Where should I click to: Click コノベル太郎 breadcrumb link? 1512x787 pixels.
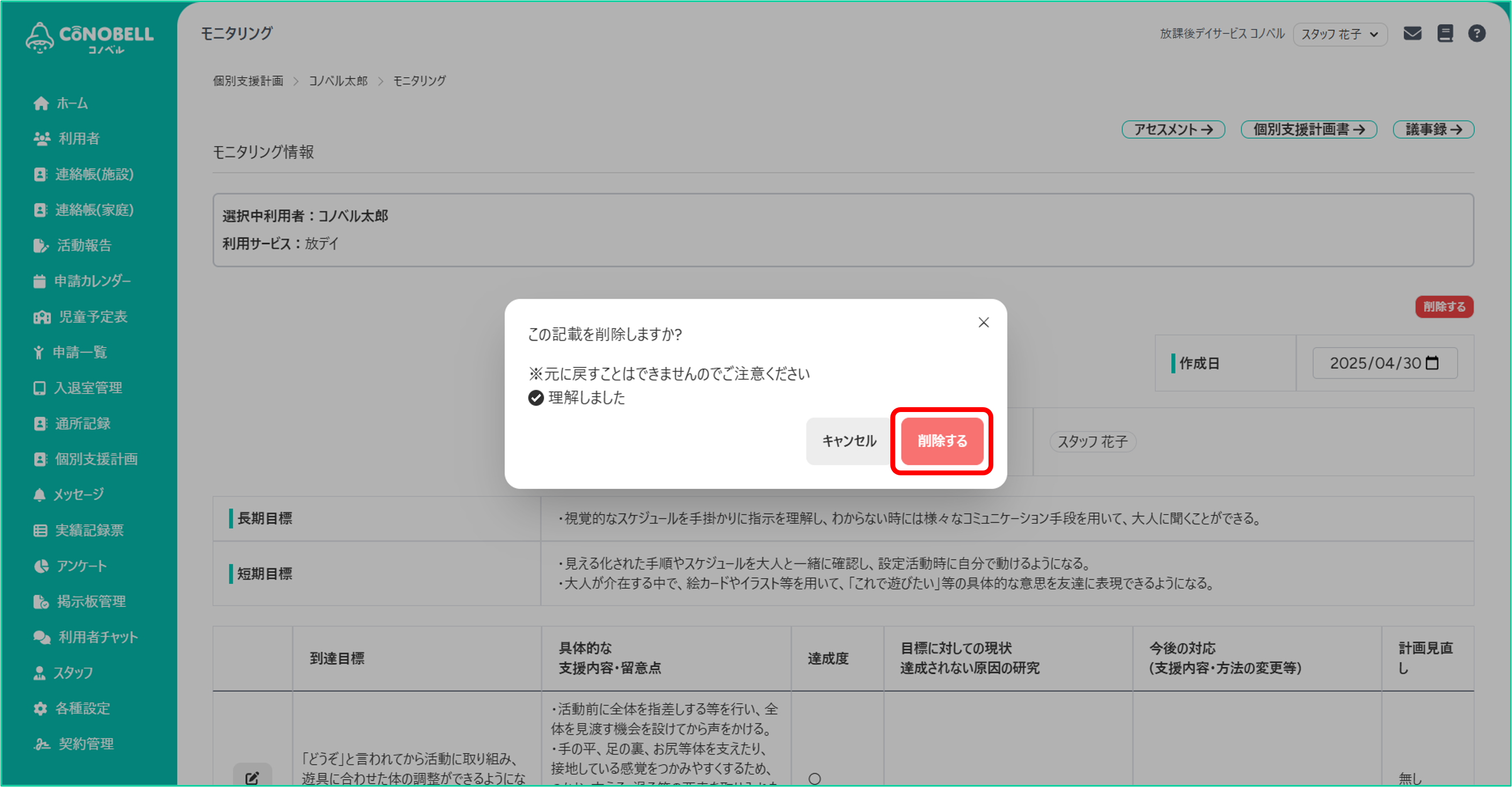click(x=337, y=81)
